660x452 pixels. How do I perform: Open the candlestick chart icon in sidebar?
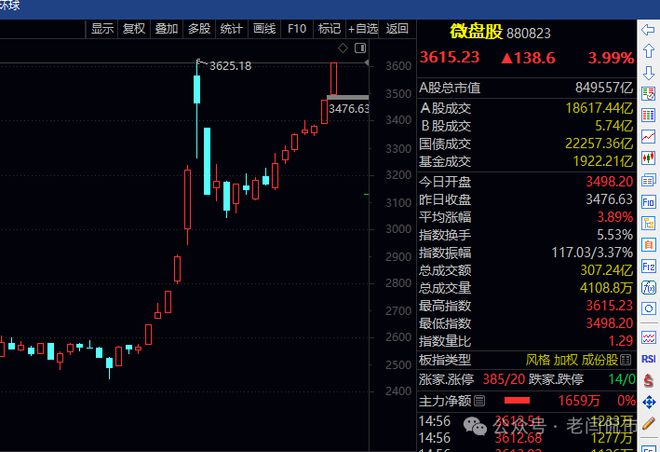point(649,157)
